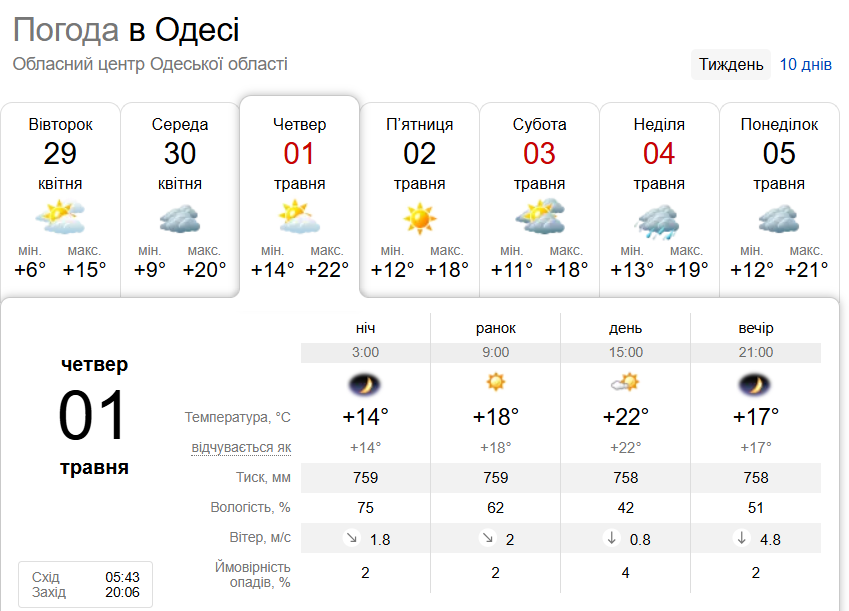This screenshot has width=849, height=611.
Task: Click the 'відчувається як' dotted label
Action: pyautogui.click(x=241, y=447)
